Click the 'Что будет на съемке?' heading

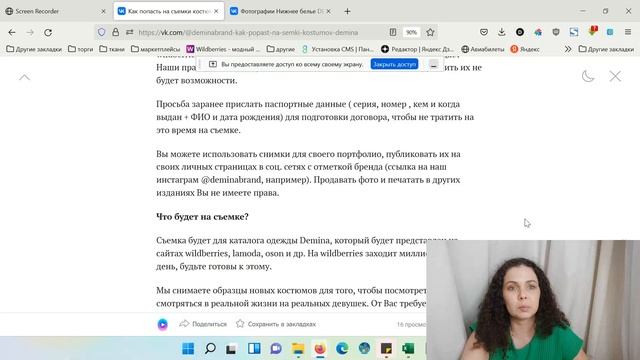tap(202, 217)
